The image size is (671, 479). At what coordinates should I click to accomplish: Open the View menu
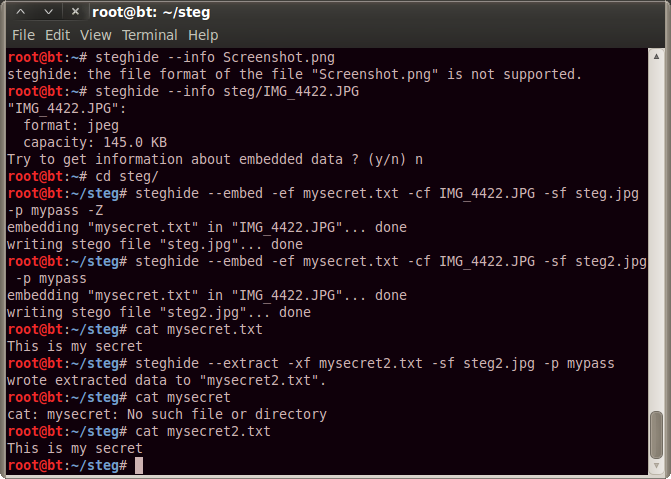pos(96,35)
